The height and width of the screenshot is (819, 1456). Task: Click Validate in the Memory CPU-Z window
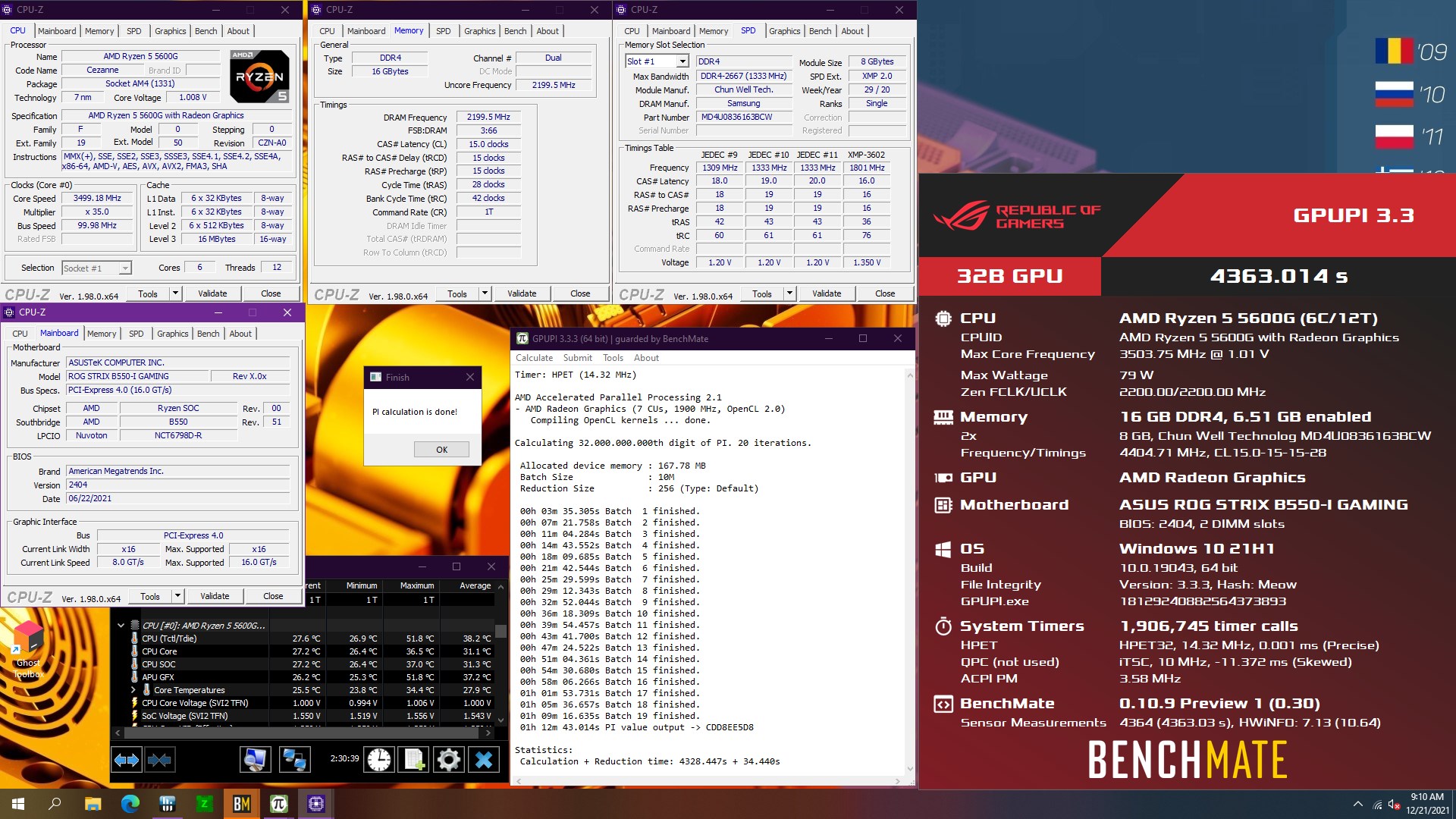[522, 293]
